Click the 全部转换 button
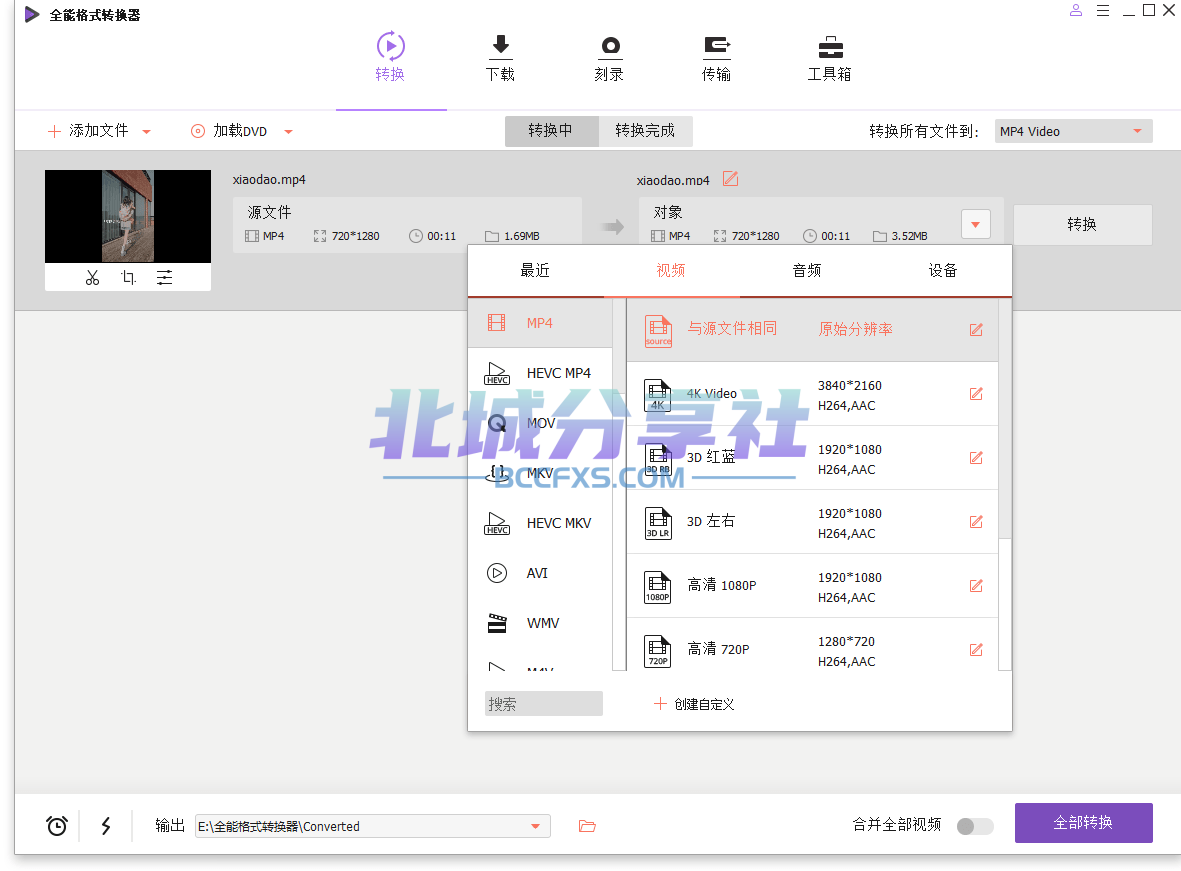 pos(1083,822)
